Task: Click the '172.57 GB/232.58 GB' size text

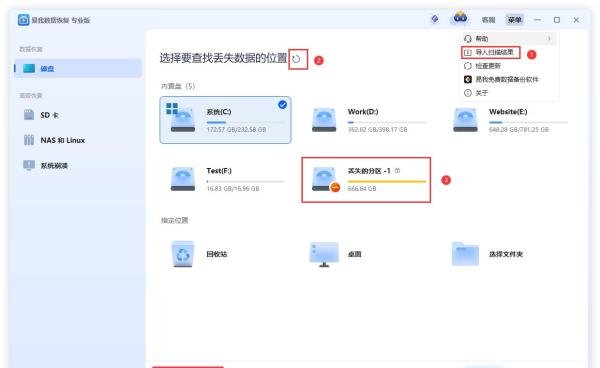Action: click(x=236, y=130)
